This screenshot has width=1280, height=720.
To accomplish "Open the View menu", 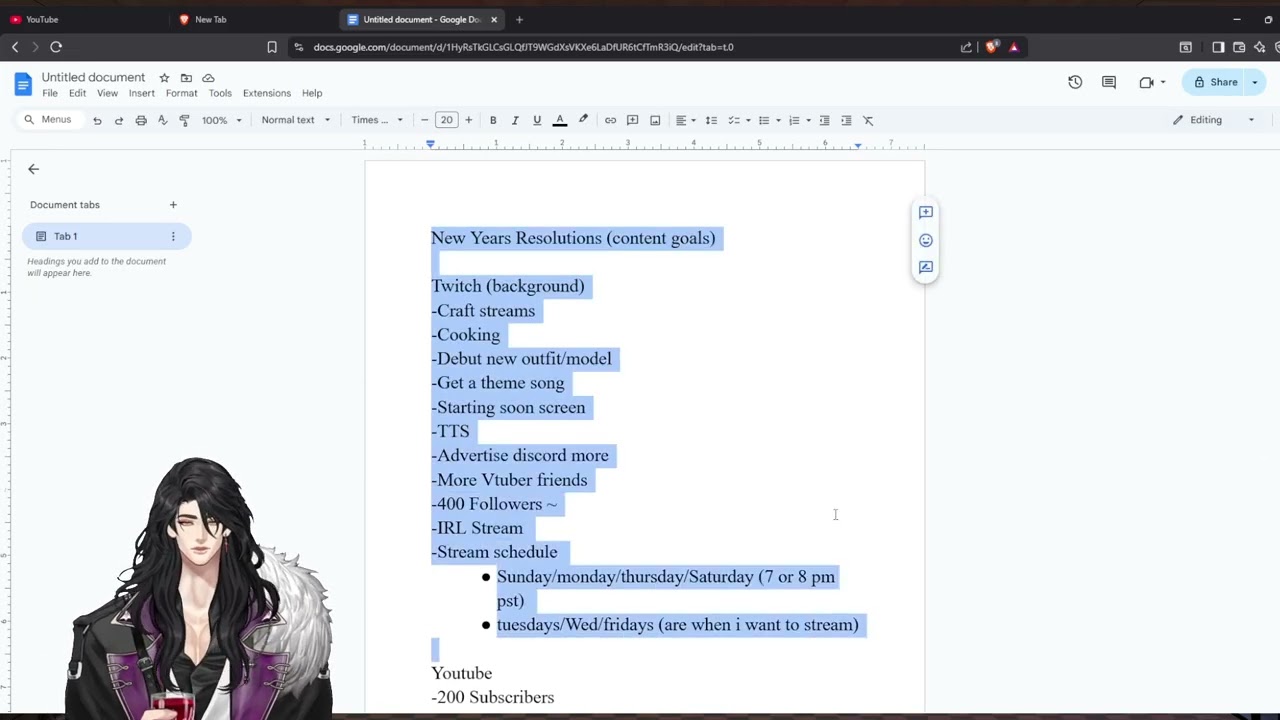I will 107,93.
